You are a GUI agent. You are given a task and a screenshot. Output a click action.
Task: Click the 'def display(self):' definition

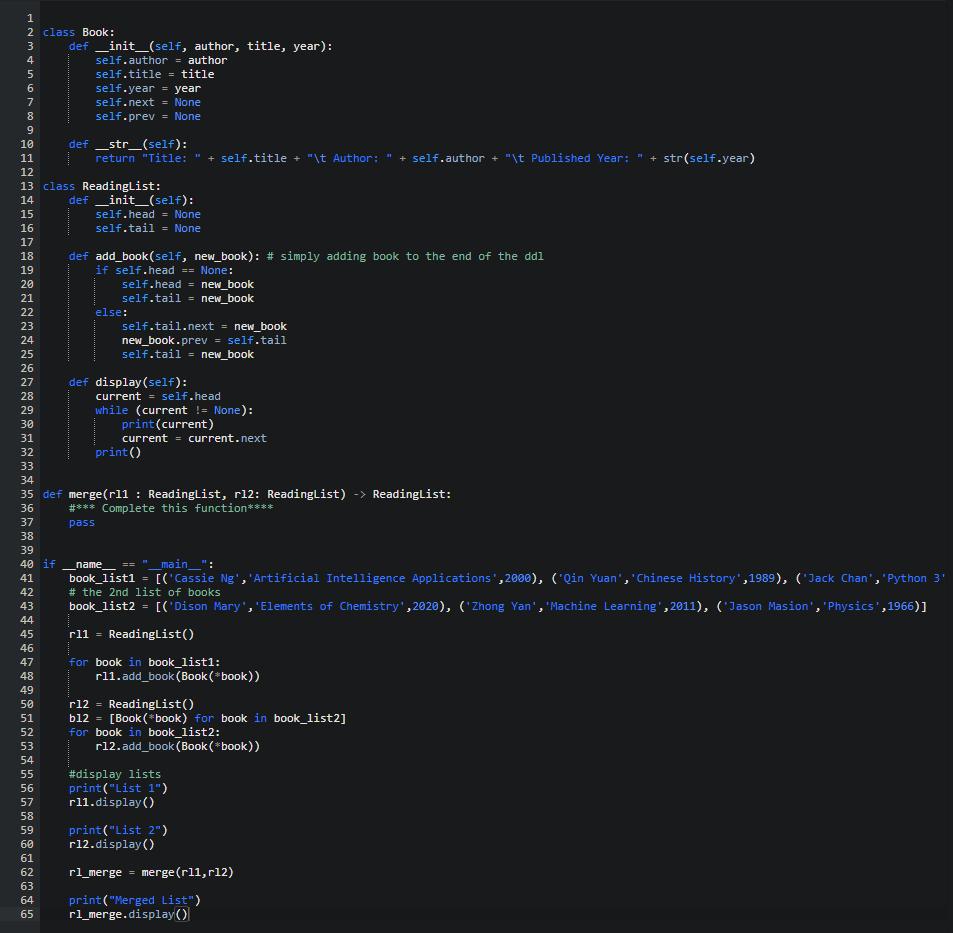[x=128, y=382]
